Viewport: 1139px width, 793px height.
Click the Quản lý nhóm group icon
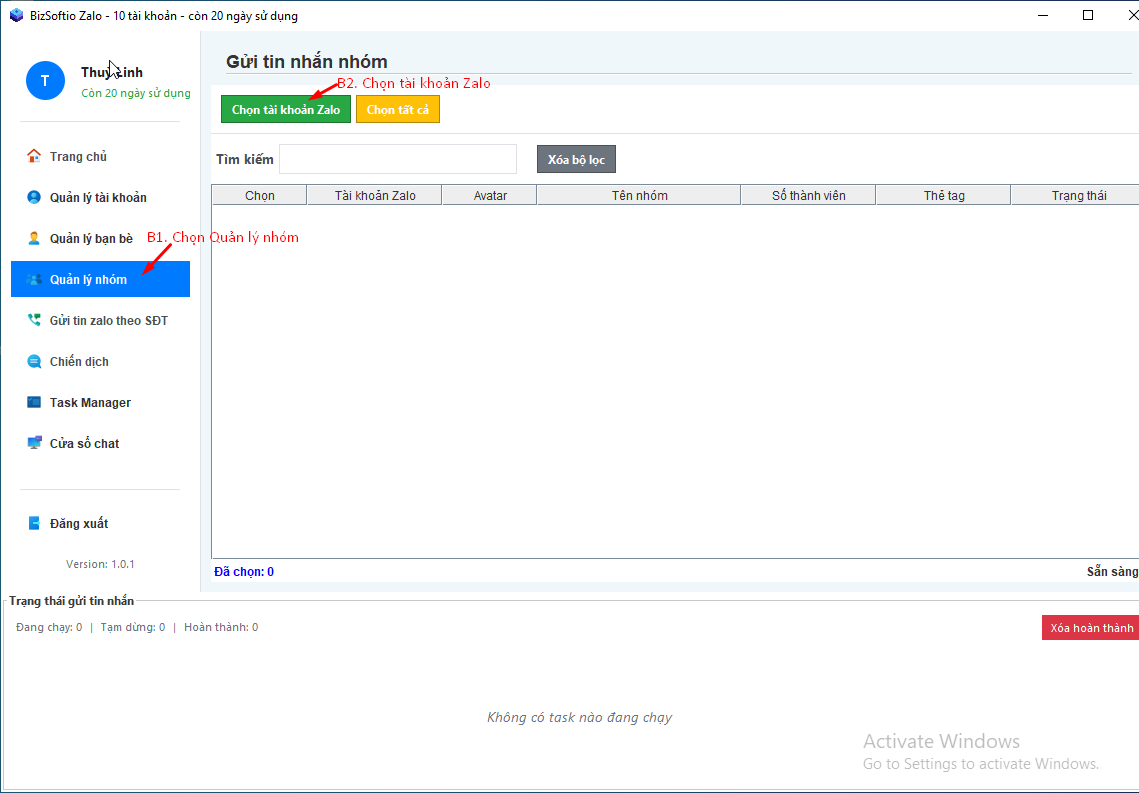pyautogui.click(x=34, y=279)
